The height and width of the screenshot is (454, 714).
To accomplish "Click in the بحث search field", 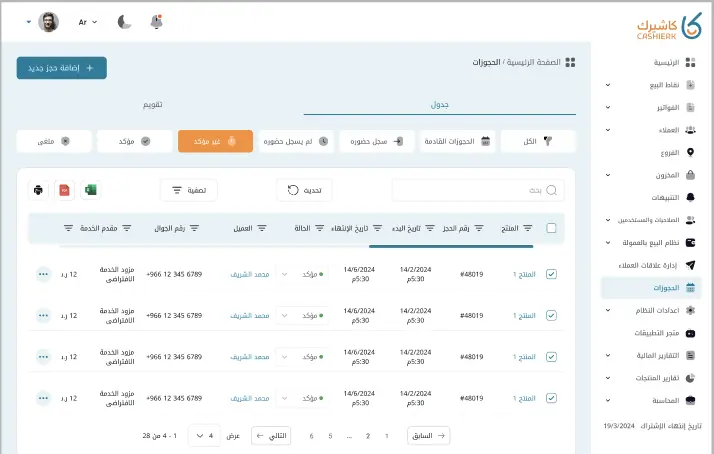I will [x=478, y=190].
